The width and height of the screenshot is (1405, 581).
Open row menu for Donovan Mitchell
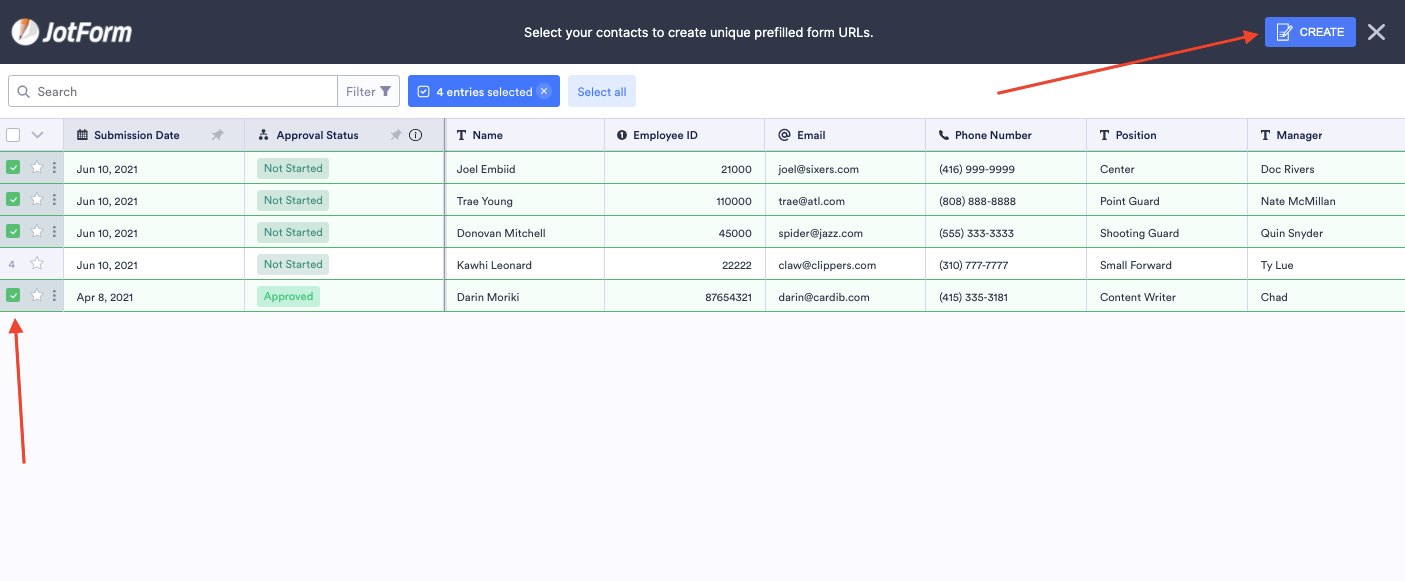[54, 232]
